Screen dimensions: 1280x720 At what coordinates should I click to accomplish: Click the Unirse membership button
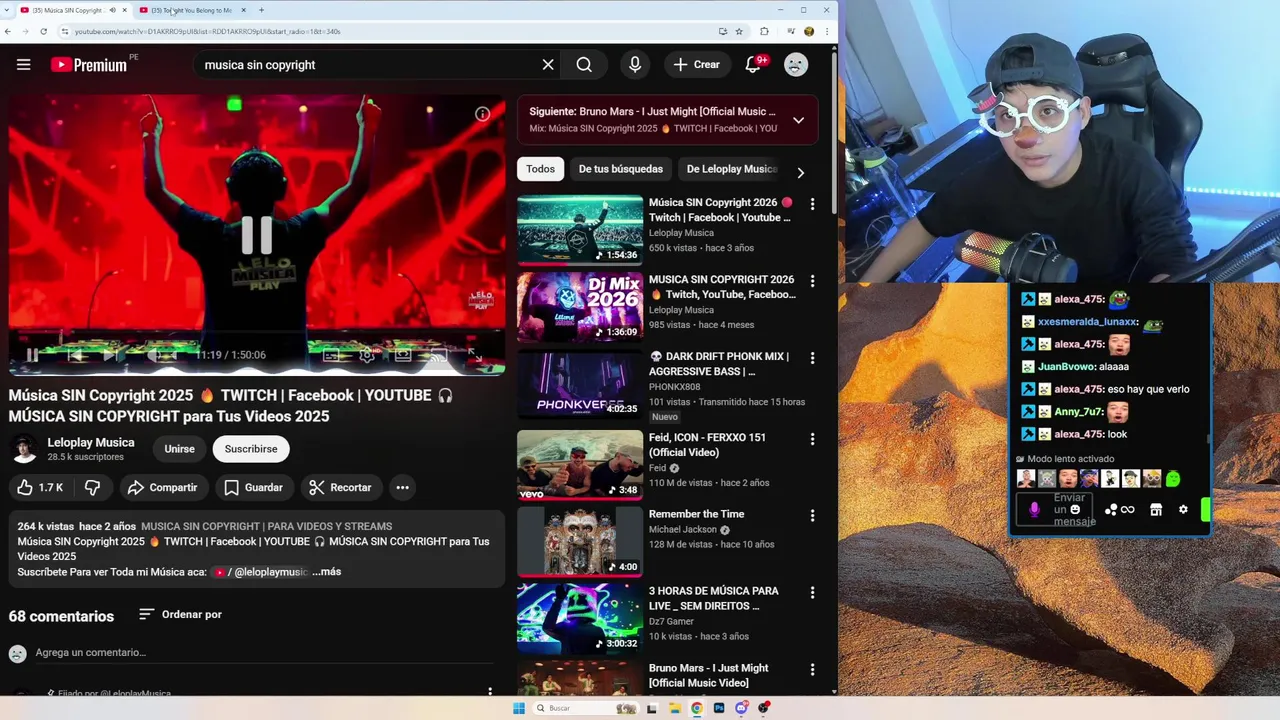[x=180, y=449]
